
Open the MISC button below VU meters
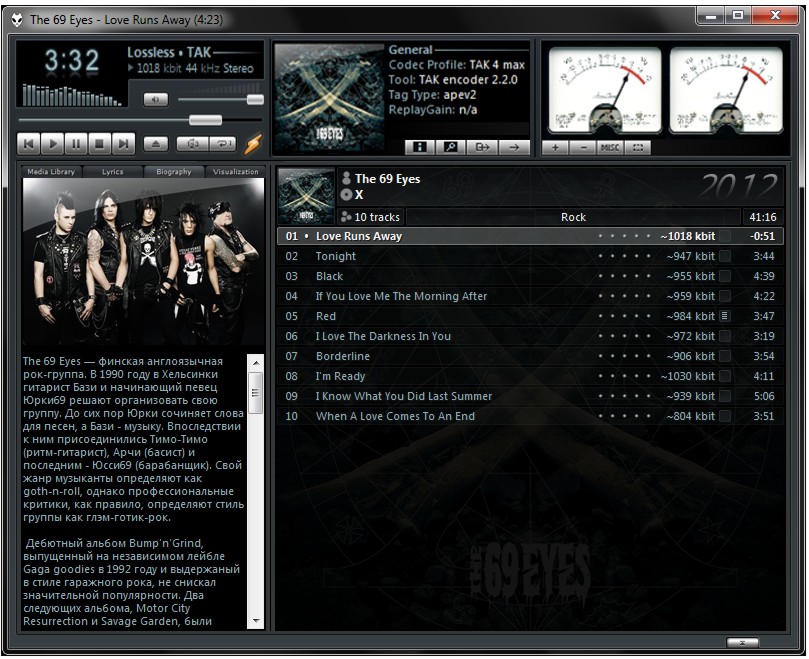click(x=610, y=148)
